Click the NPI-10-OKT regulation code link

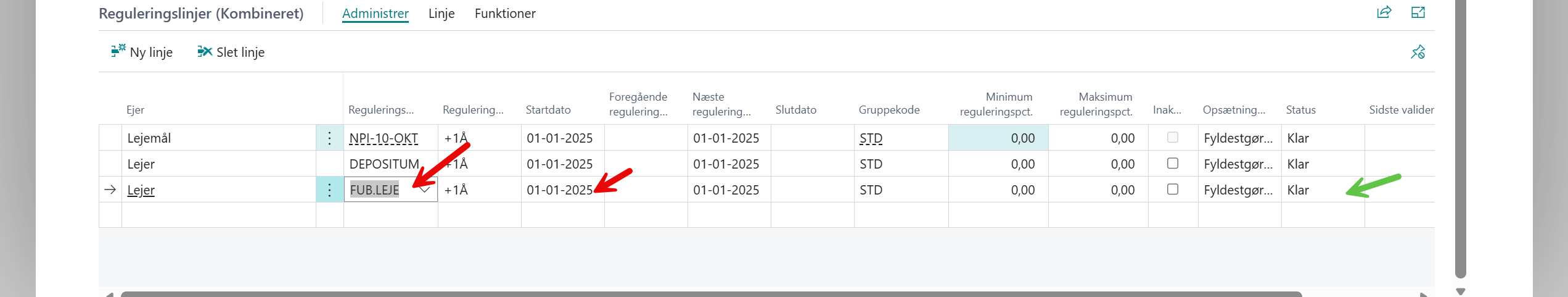[384, 138]
